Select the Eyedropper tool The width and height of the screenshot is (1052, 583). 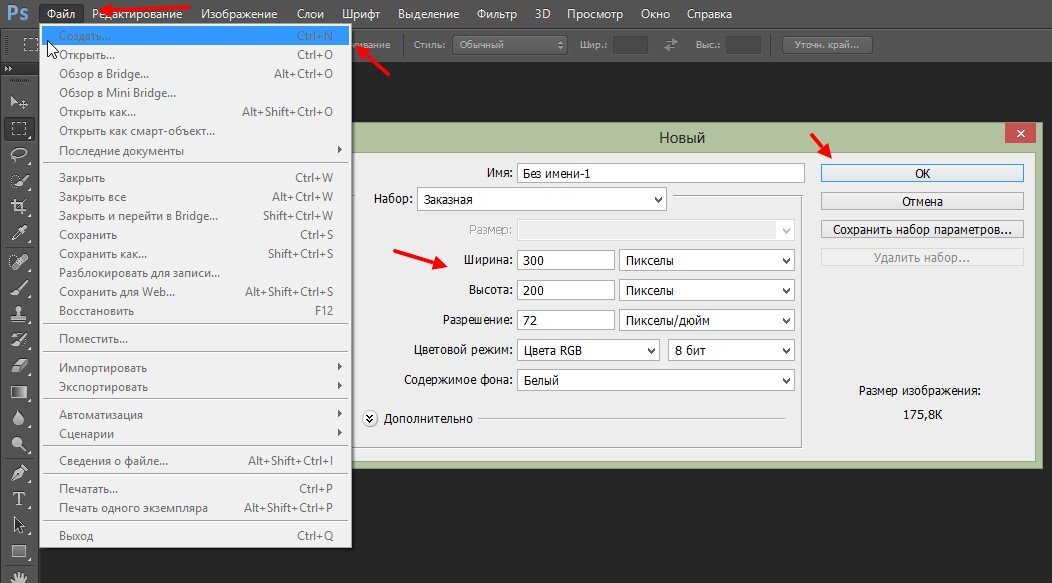pos(19,233)
